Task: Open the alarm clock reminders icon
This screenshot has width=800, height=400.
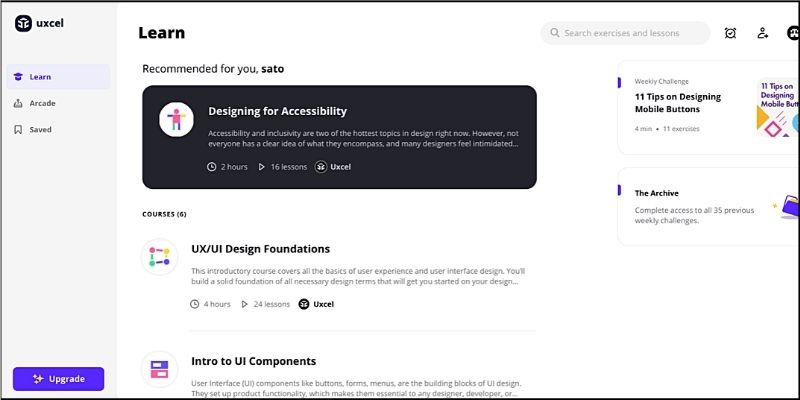Action: [x=730, y=33]
